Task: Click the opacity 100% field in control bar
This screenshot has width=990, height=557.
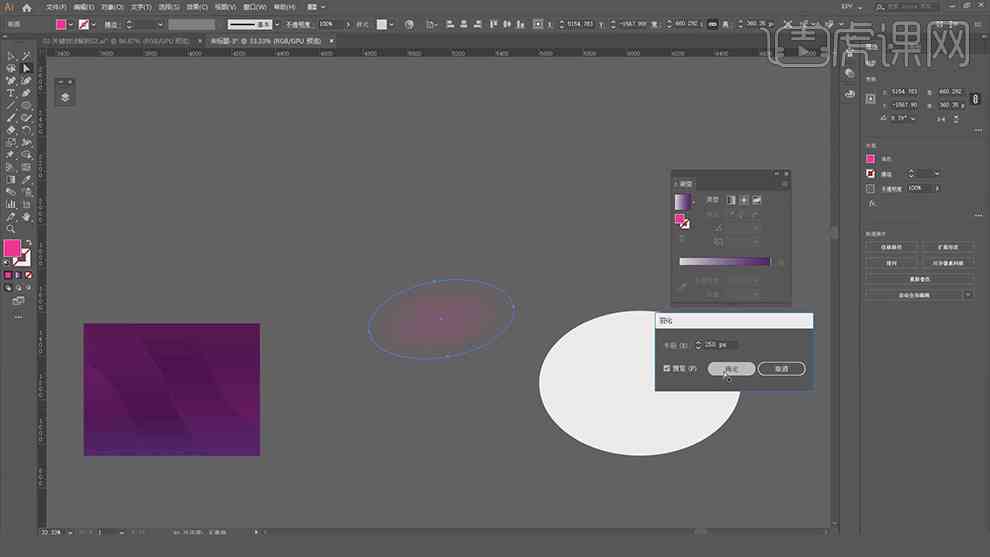Action: tap(330, 24)
